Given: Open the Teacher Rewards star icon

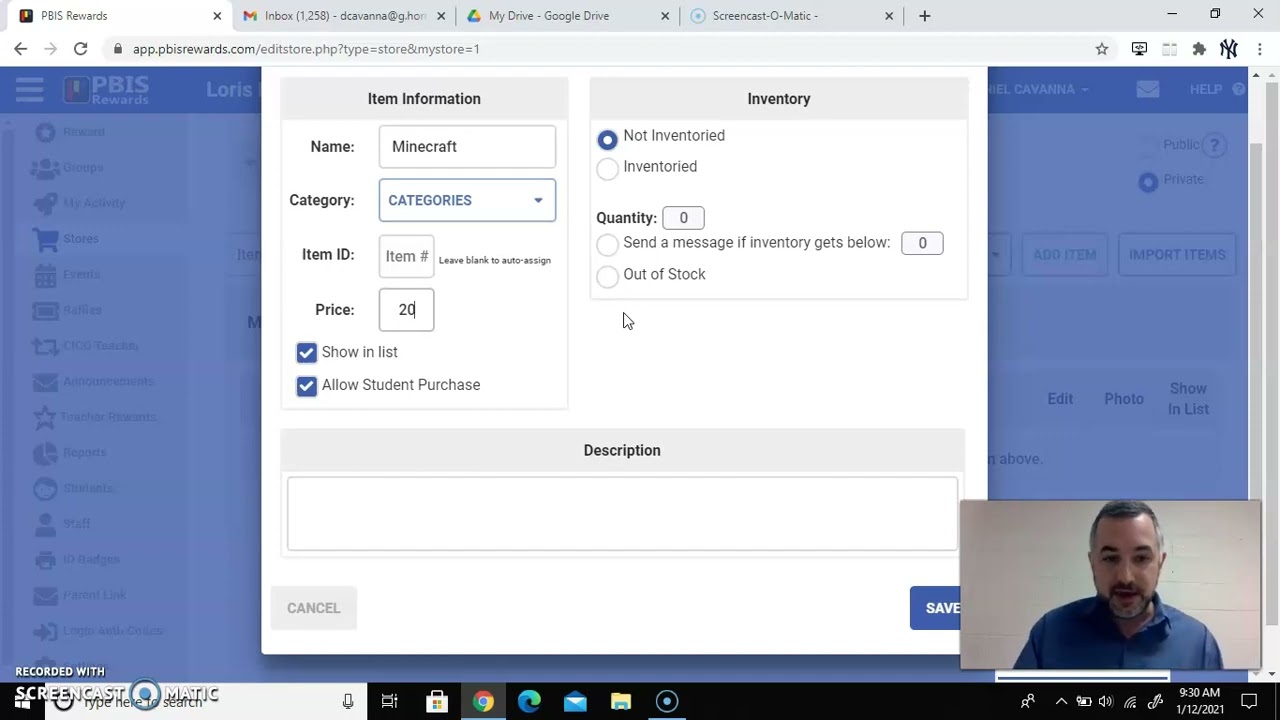Looking at the screenshot, I should [45, 417].
